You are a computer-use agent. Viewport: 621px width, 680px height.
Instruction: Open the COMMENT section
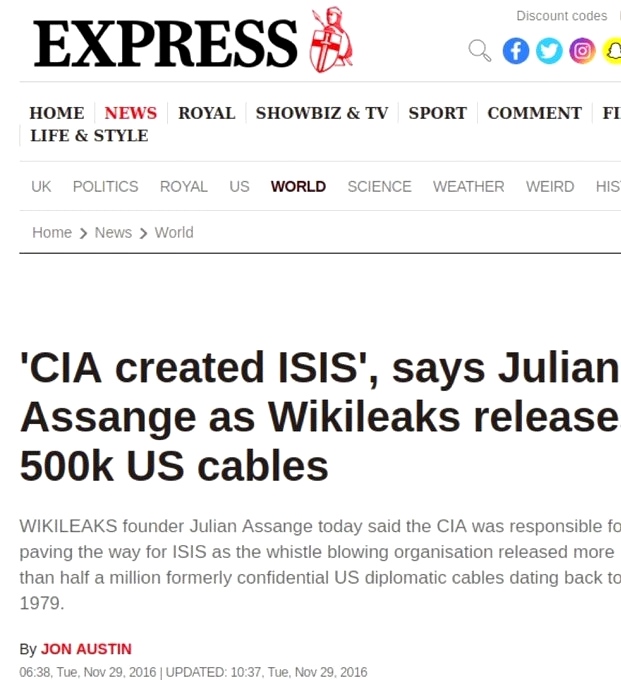[x=534, y=113]
